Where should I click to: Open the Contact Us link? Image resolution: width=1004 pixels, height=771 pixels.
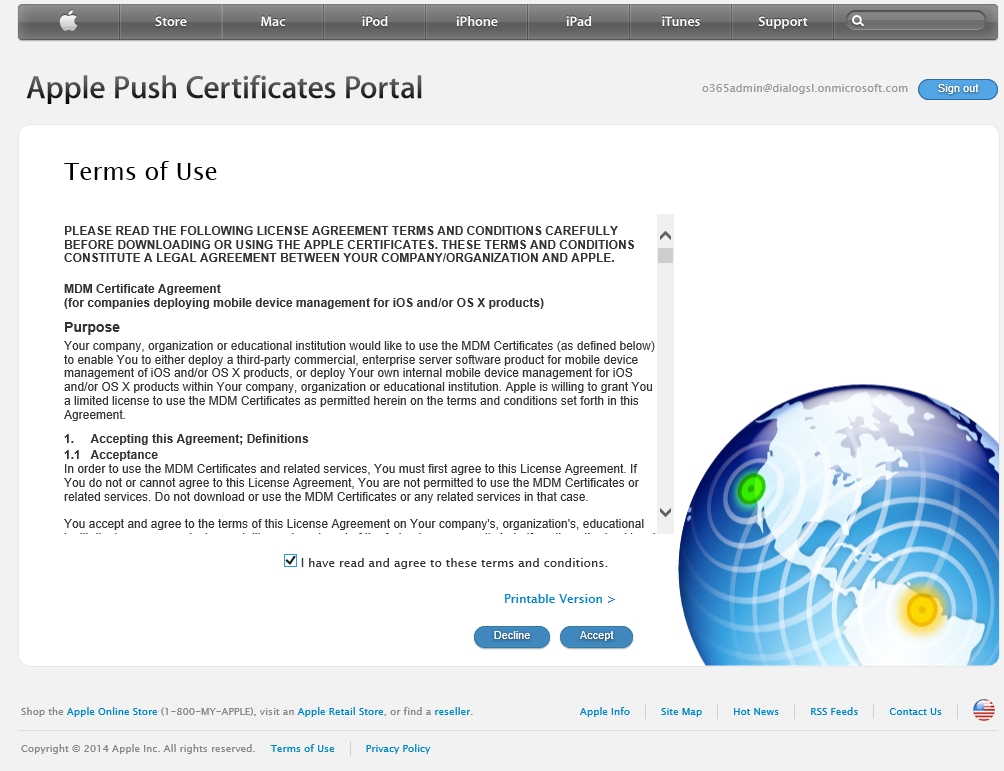coord(915,711)
